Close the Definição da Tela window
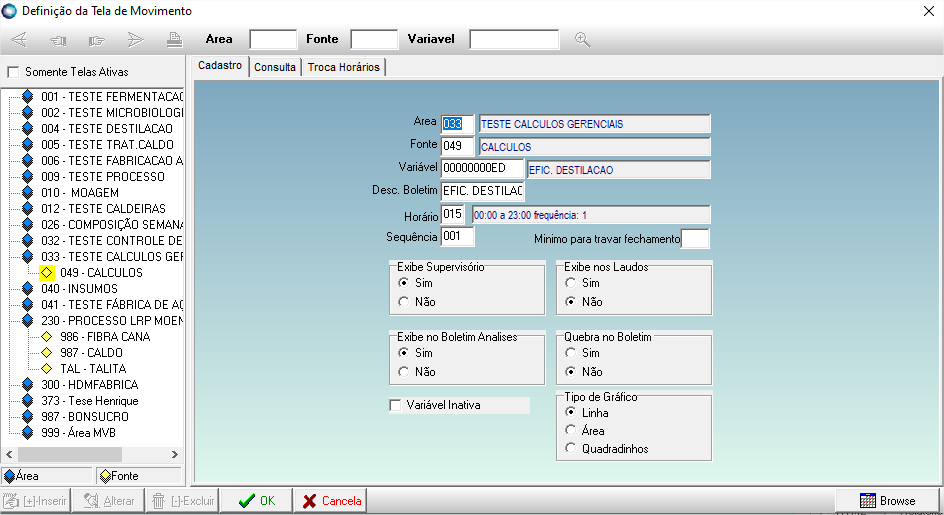The width and height of the screenshot is (944, 515). coord(929,11)
